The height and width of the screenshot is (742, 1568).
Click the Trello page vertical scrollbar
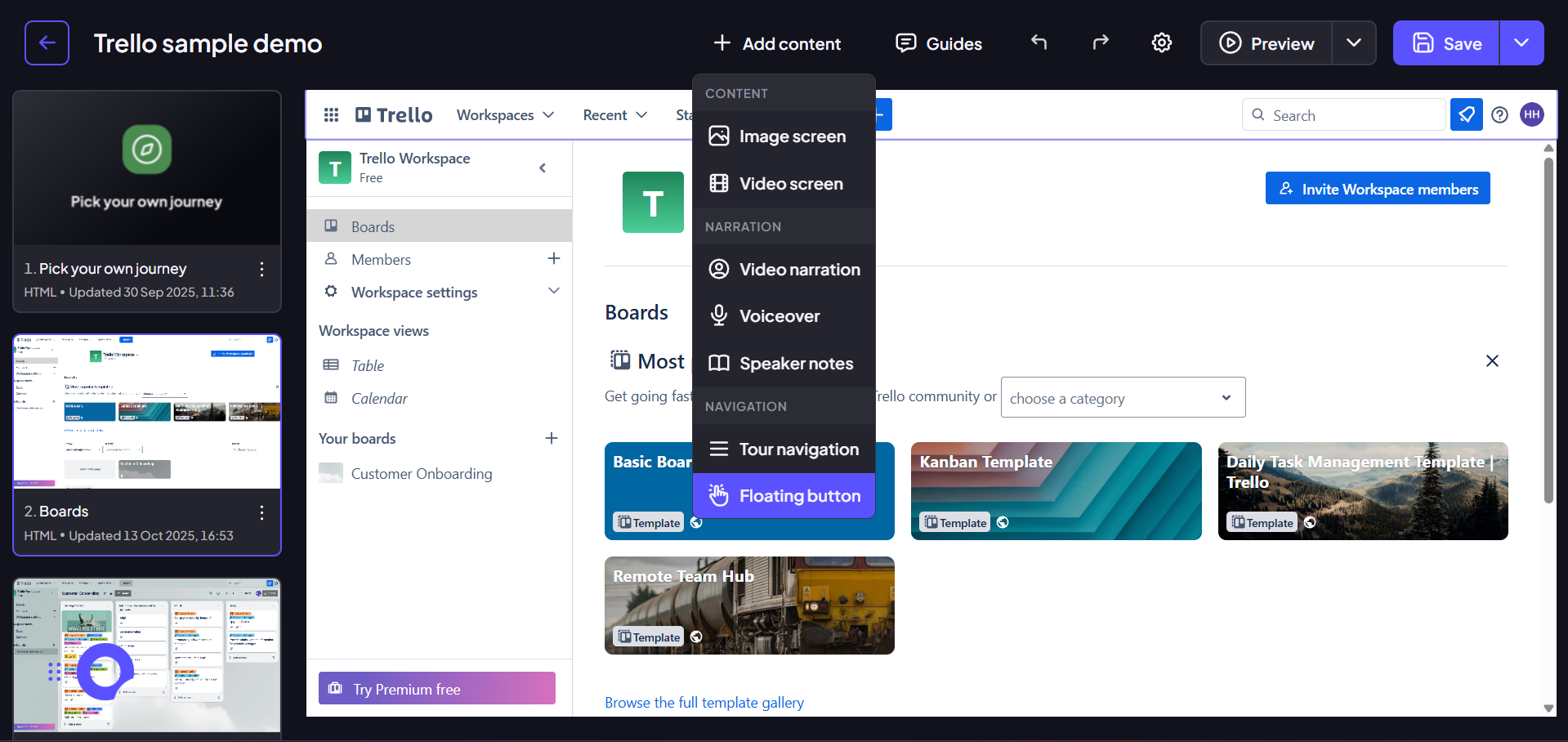click(1548, 329)
